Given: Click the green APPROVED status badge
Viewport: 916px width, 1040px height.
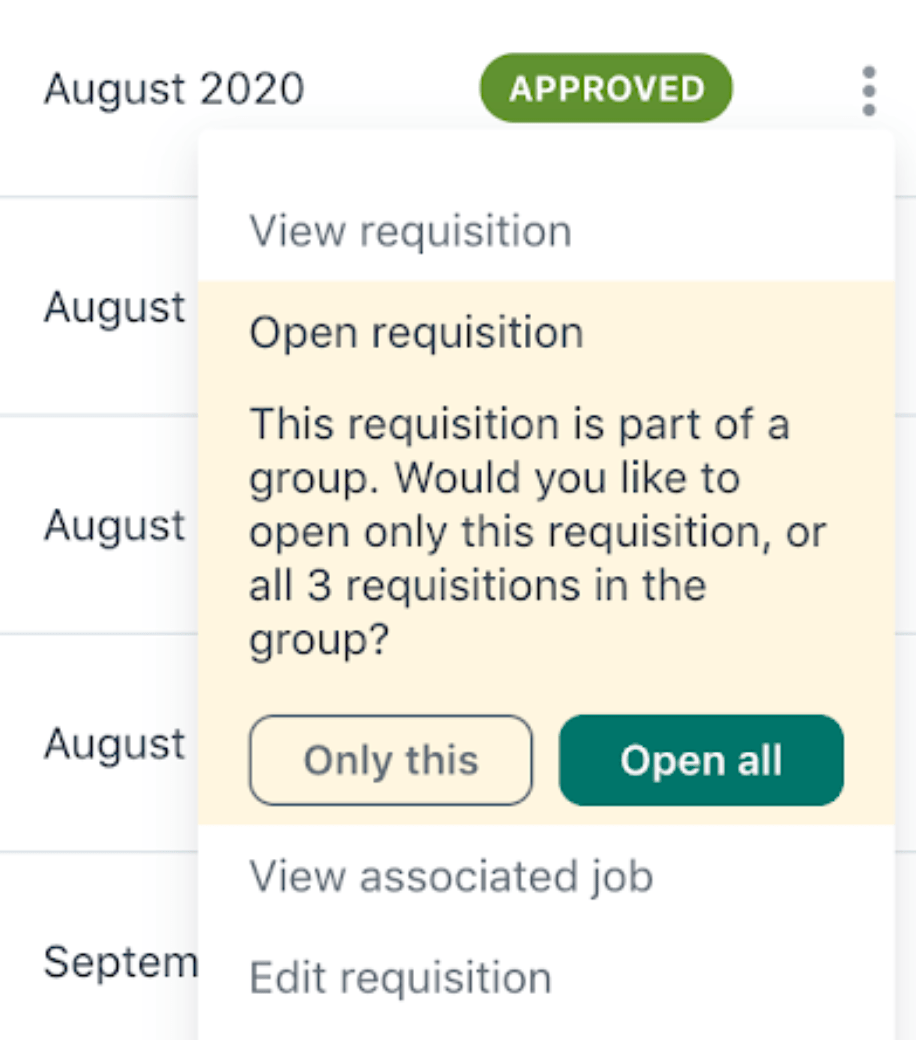Looking at the screenshot, I should (x=605, y=88).
